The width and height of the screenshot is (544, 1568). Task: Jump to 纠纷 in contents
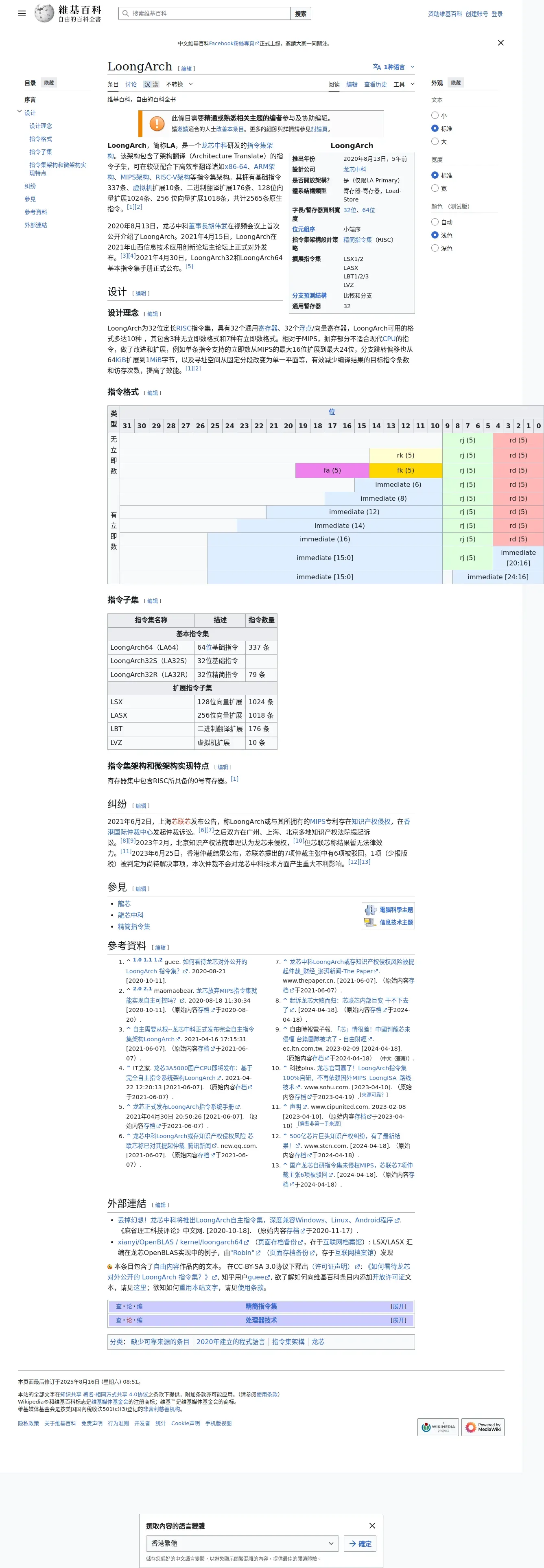(x=30, y=186)
